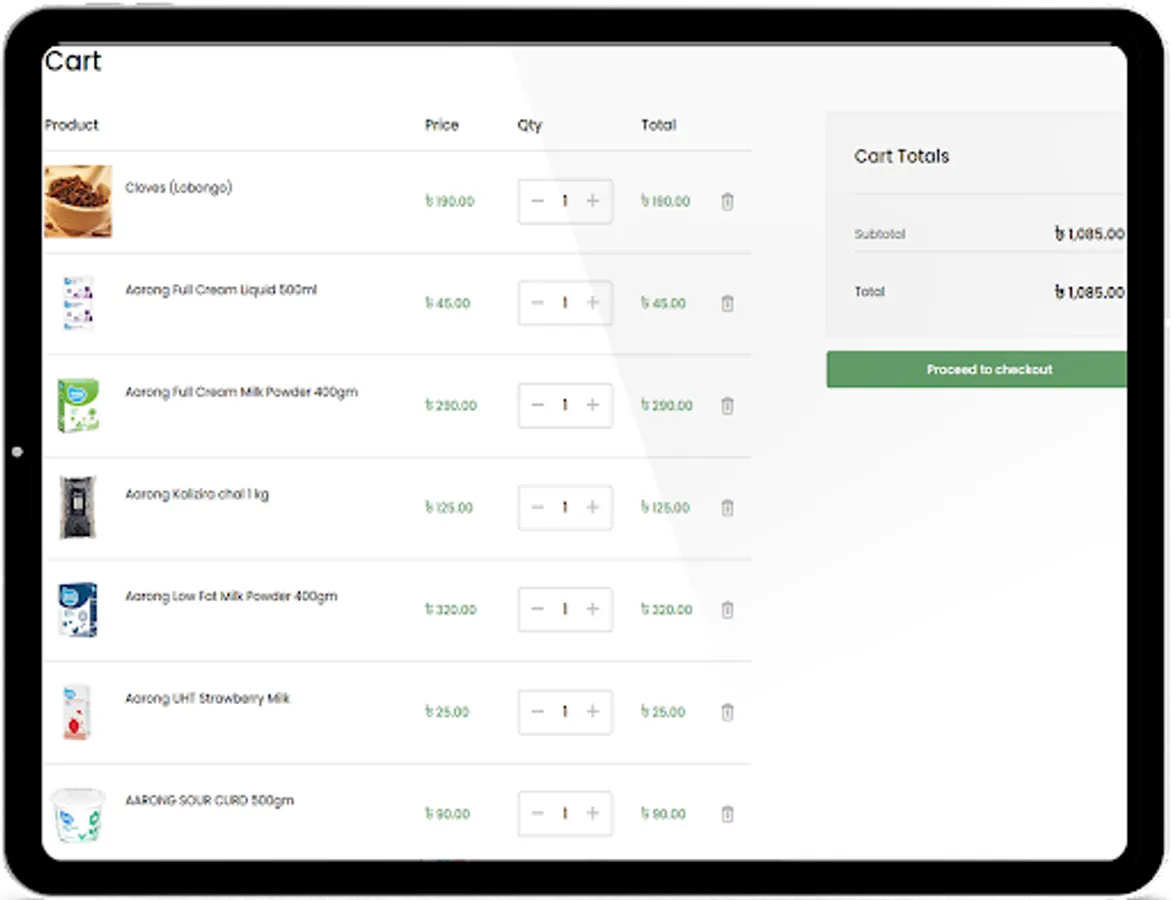
Task: Open Aarong UHT Strawberry Milk thumbnail
Action: point(78,711)
